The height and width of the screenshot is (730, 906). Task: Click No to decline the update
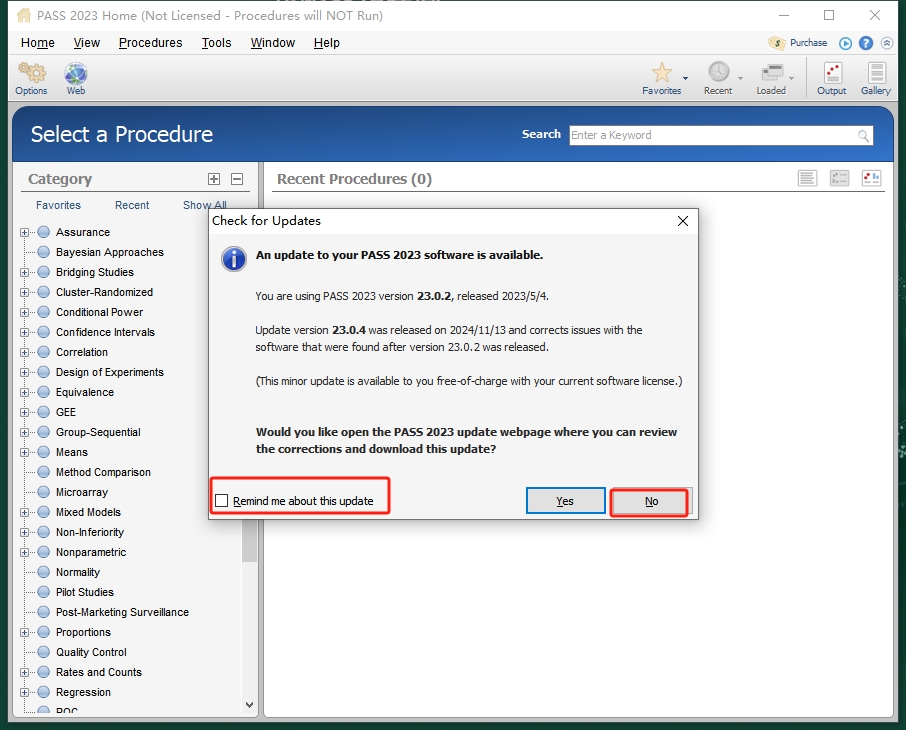coord(651,501)
